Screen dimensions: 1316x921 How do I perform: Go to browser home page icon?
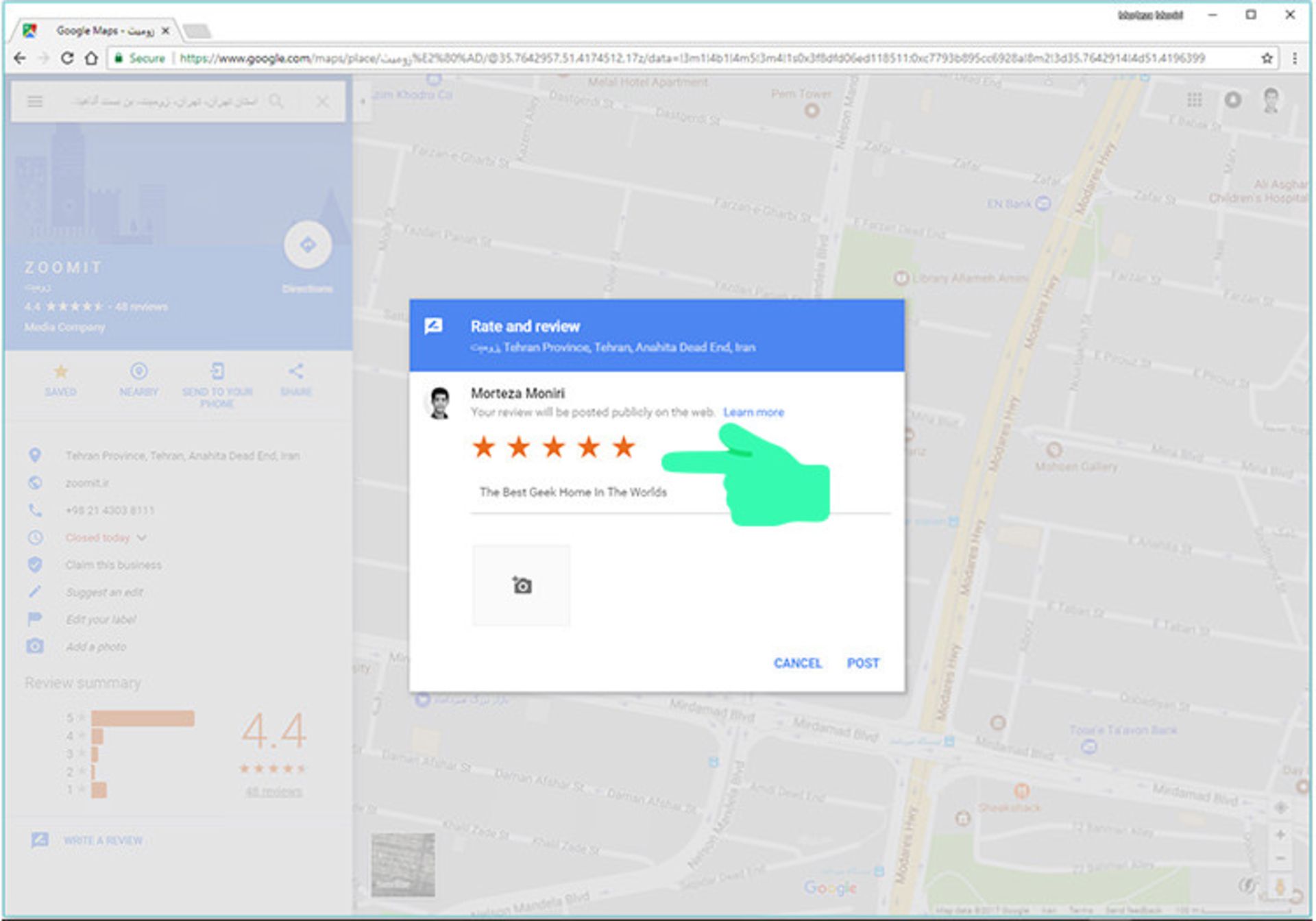(91, 58)
